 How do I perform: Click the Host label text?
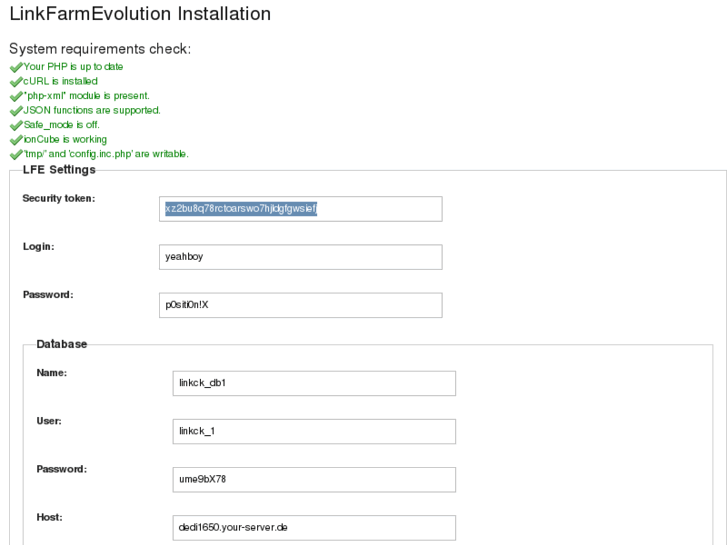(x=50, y=517)
